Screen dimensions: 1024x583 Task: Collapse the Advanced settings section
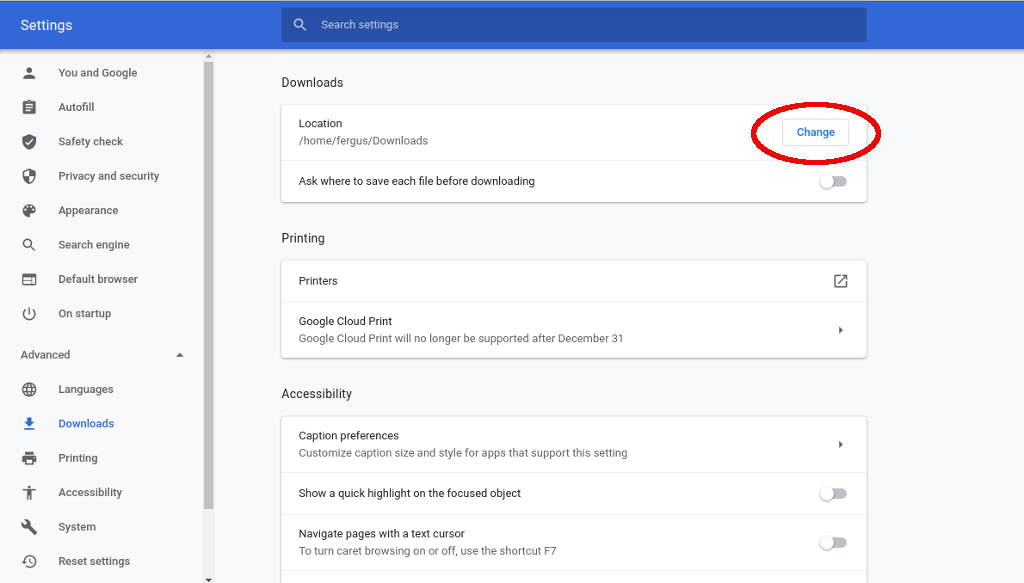(180, 355)
